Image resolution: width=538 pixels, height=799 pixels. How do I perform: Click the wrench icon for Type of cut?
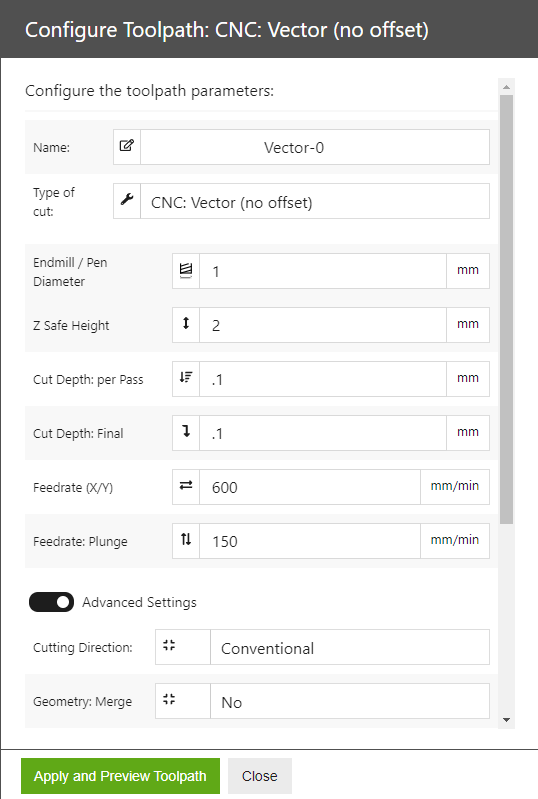point(126,200)
